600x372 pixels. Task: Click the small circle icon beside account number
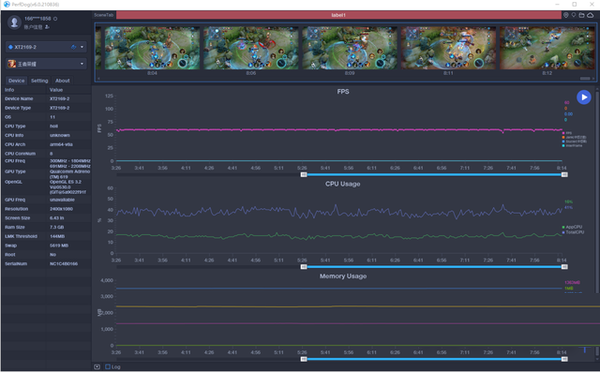pos(55,19)
